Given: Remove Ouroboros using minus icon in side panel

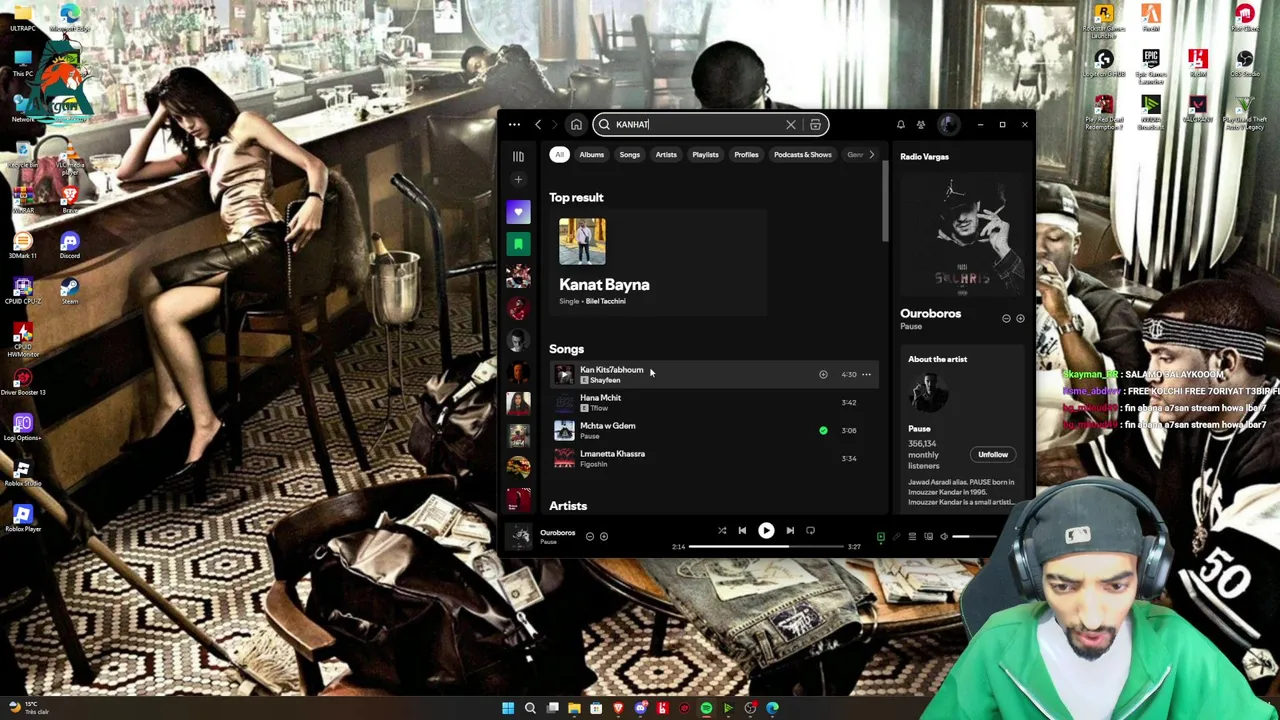Looking at the screenshot, I should [x=1006, y=319].
